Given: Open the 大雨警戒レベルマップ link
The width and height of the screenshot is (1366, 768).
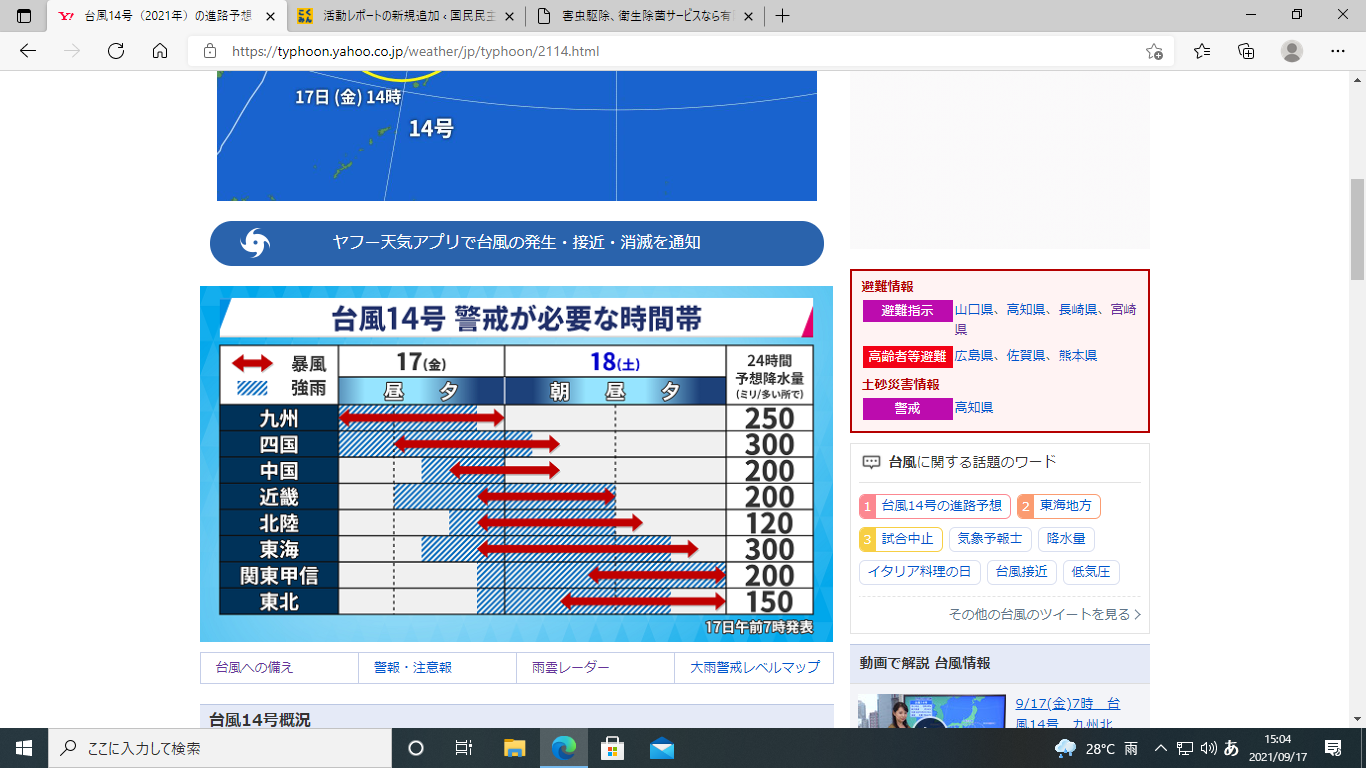Looking at the screenshot, I should (754, 668).
